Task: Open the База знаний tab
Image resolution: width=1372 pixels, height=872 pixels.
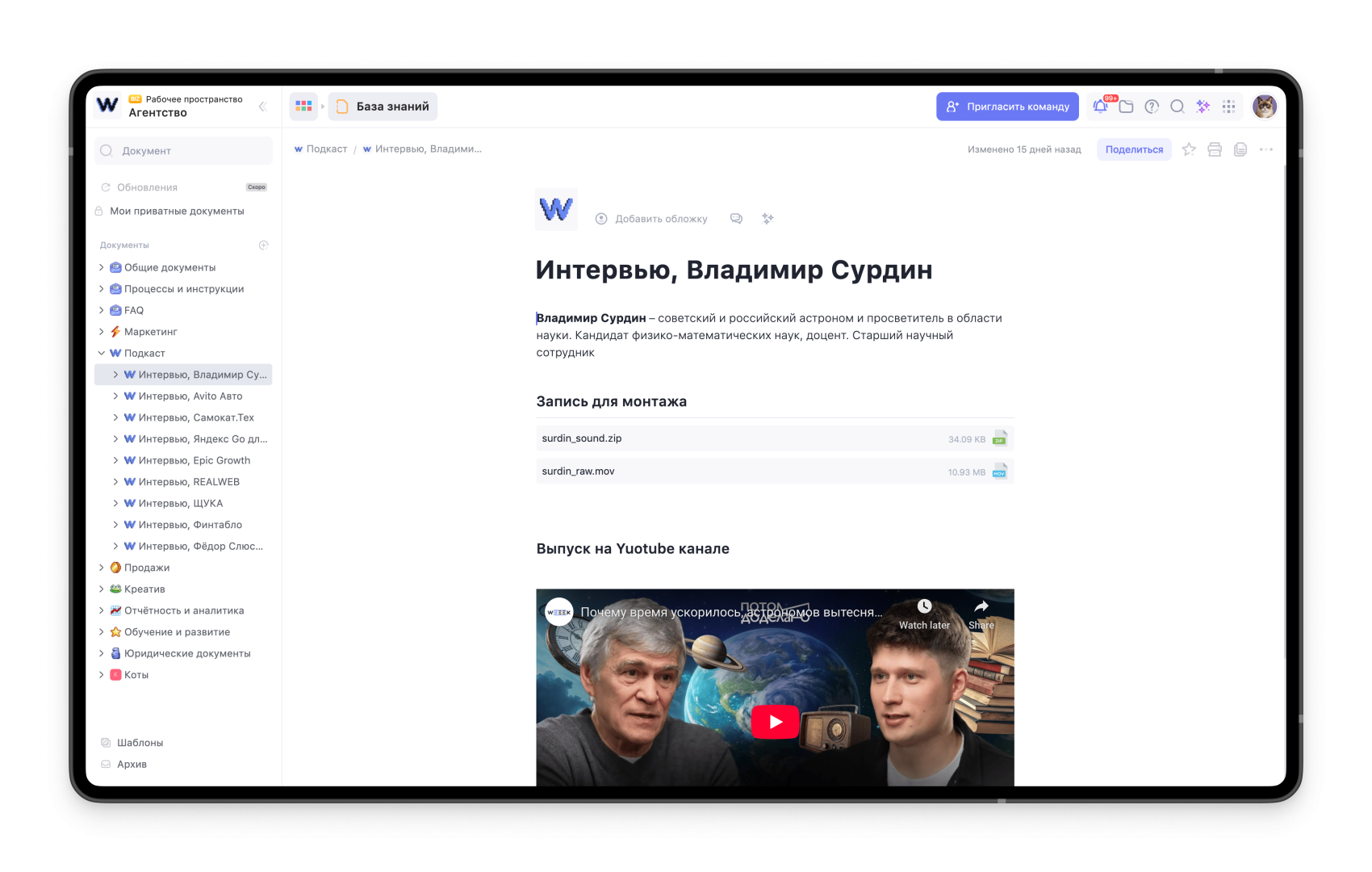Action: [383, 106]
